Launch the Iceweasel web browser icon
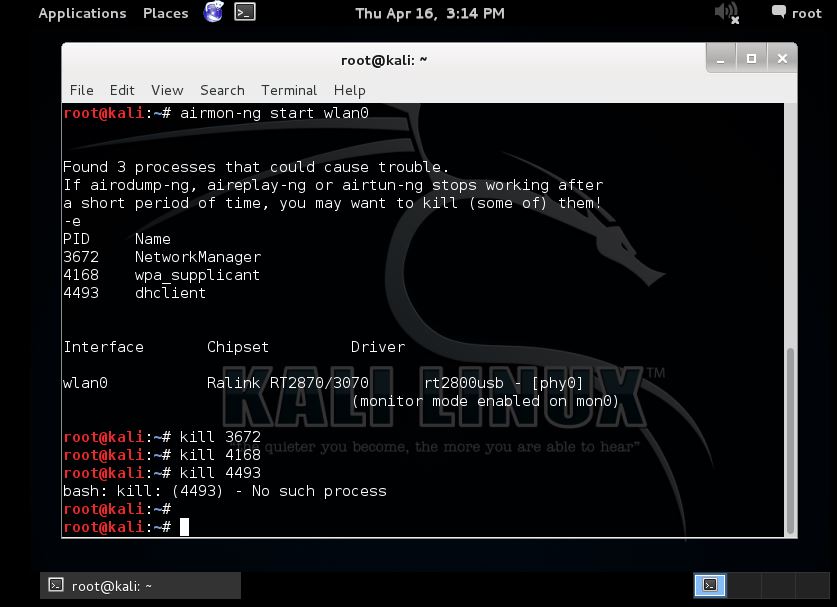This screenshot has height=607, width=837. [x=214, y=12]
